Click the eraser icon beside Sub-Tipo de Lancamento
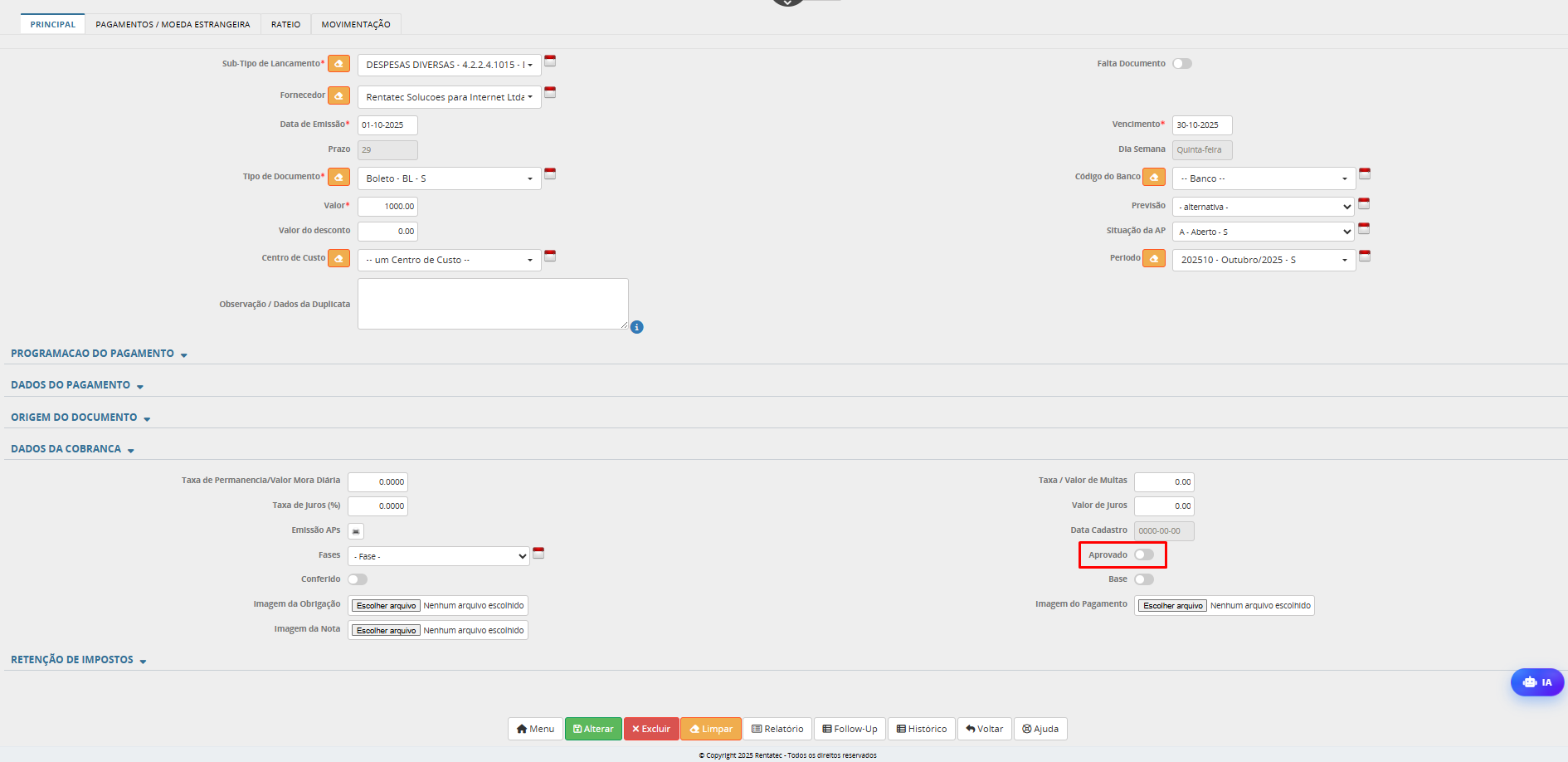1568x762 pixels. click(x=338, y=64)
